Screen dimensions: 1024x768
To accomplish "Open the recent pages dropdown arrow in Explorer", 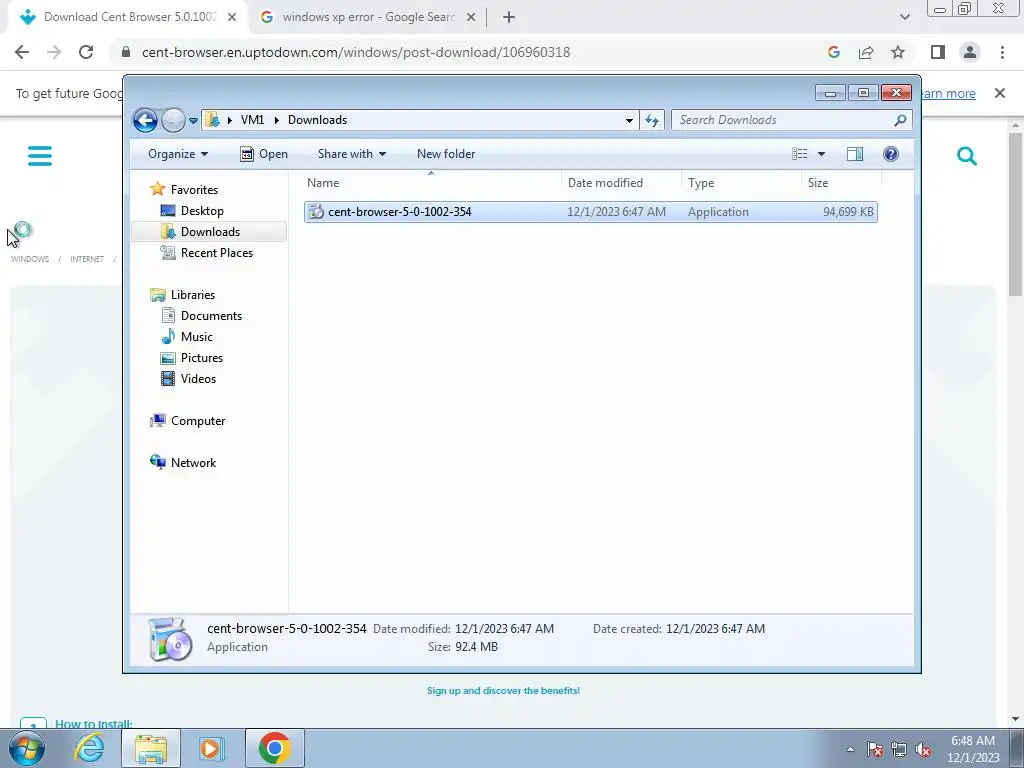I will tap(193, 121).
